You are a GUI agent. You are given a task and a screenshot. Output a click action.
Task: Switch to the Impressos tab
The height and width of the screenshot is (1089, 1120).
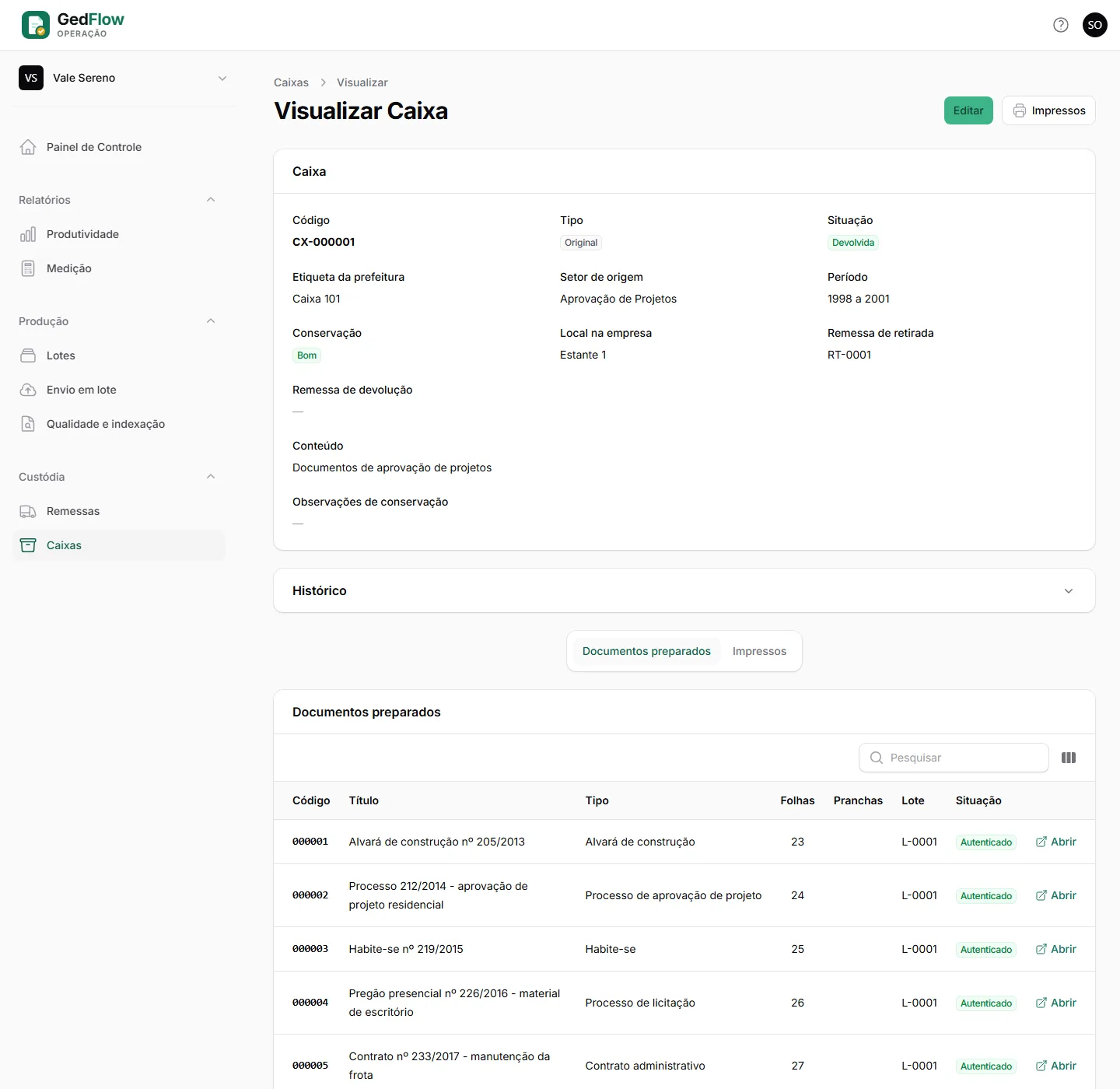pos(759,651)
